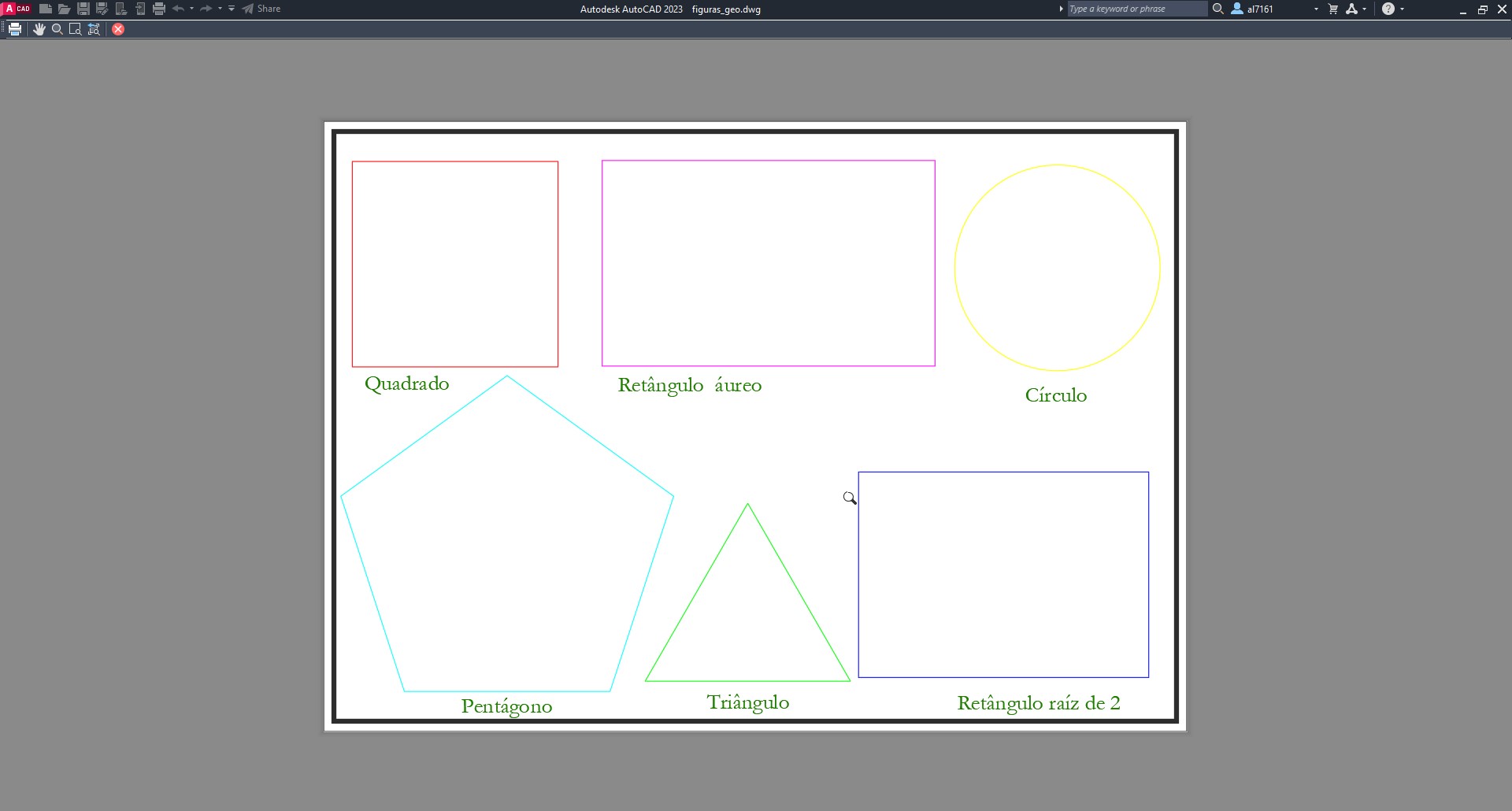Click the Save As icon
The image size is (1512, 811).
[102, 9]
